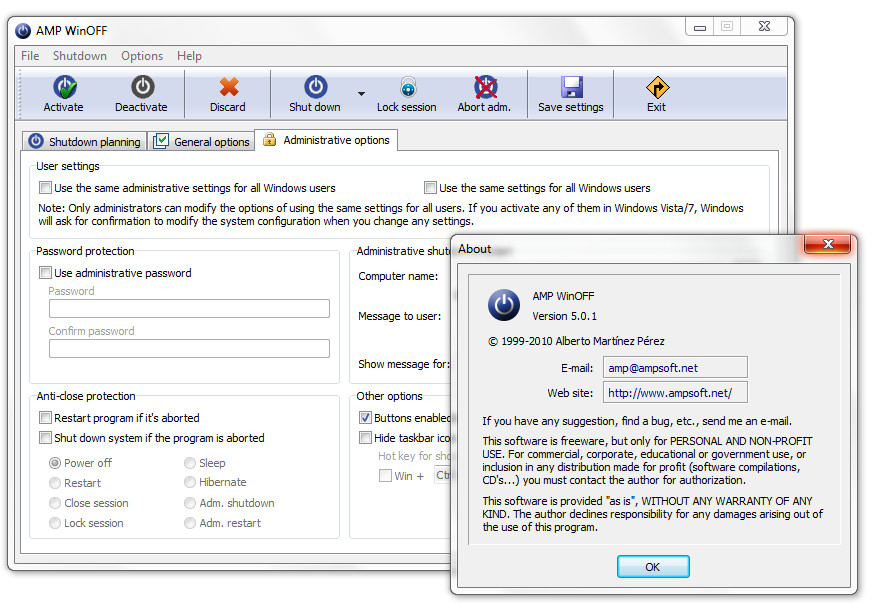The height and width of the screenshot is (606, 872).
Task: Select the Adm. restart radio button
Action: coord(190,523)
